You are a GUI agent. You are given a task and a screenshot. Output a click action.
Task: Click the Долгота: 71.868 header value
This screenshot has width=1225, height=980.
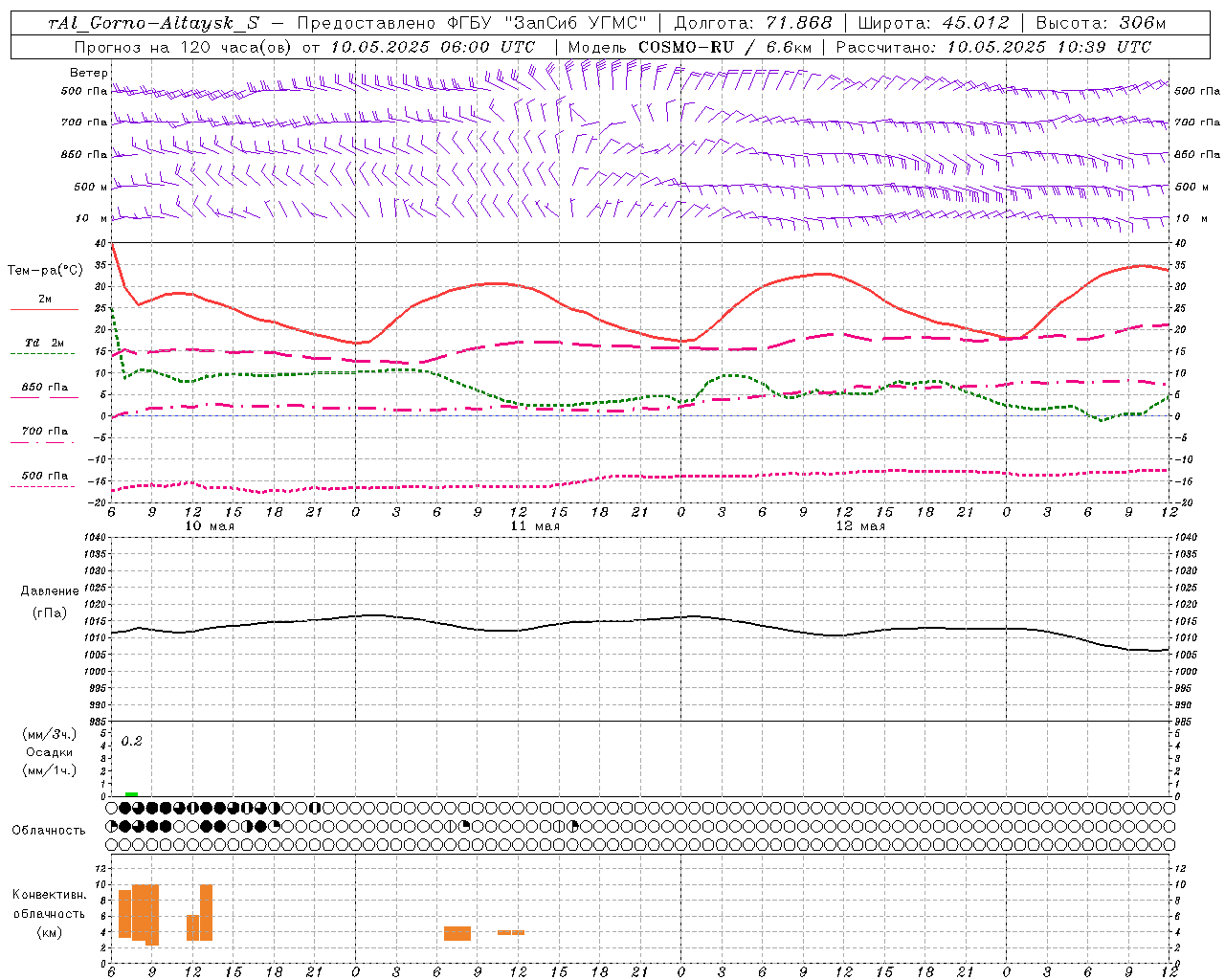(x=753, y=23)
